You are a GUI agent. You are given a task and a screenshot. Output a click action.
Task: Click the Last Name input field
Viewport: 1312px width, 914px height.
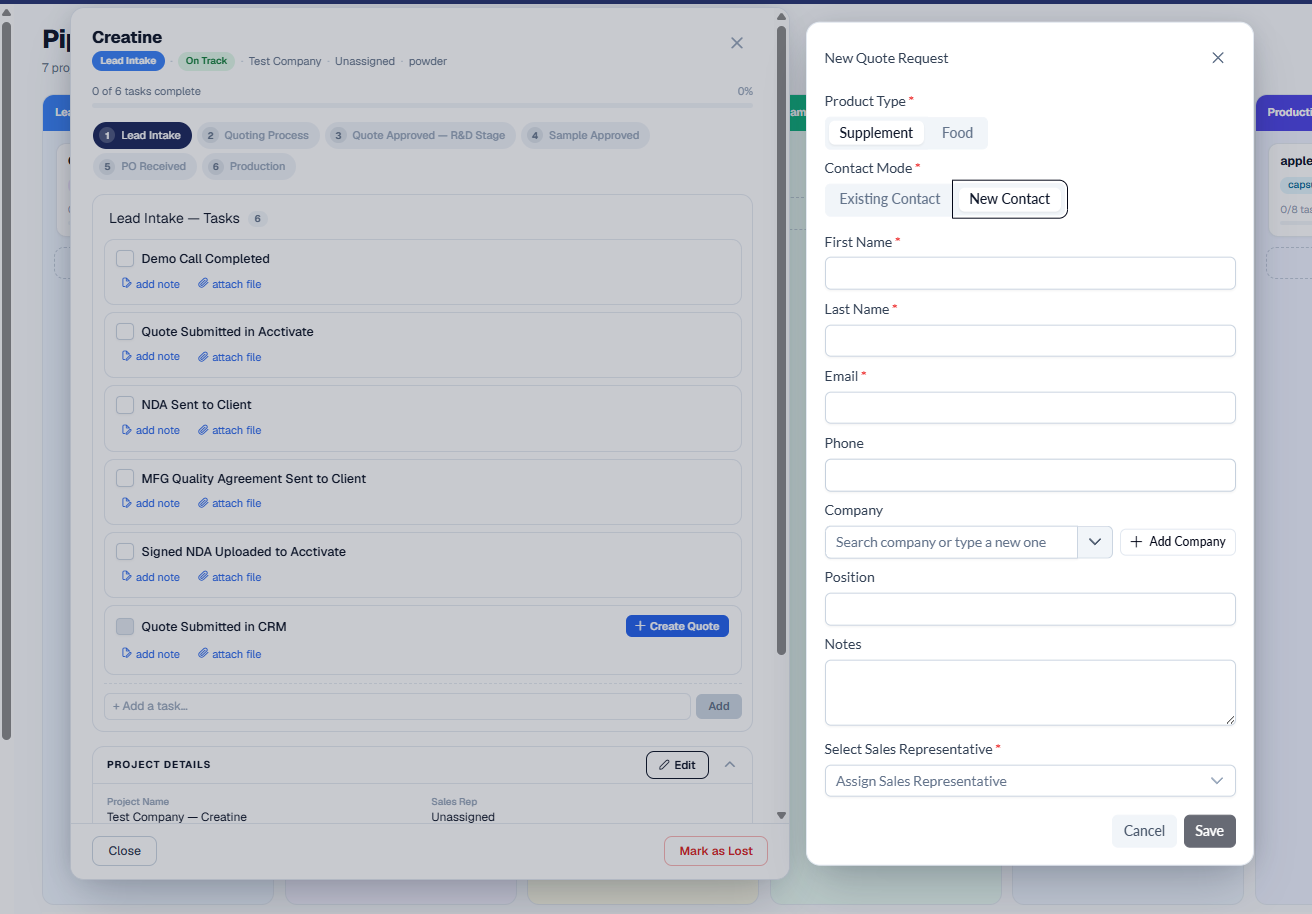point(1030,341)
